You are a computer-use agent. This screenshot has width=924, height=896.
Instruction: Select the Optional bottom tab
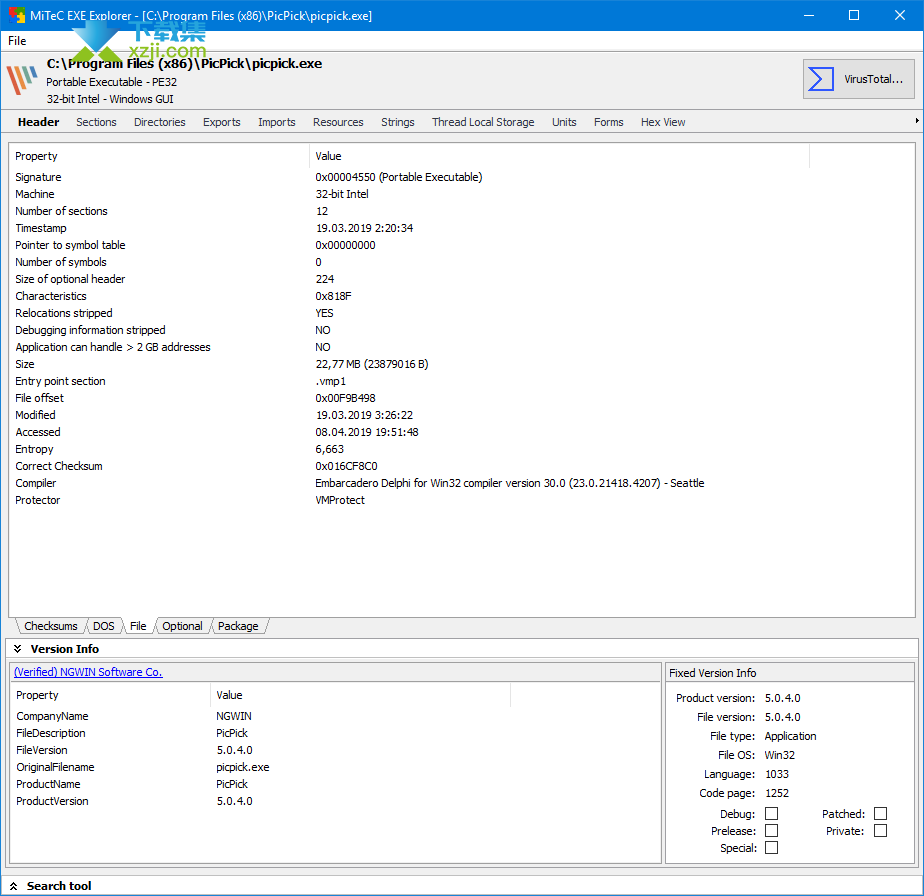[x=182, y=626]
